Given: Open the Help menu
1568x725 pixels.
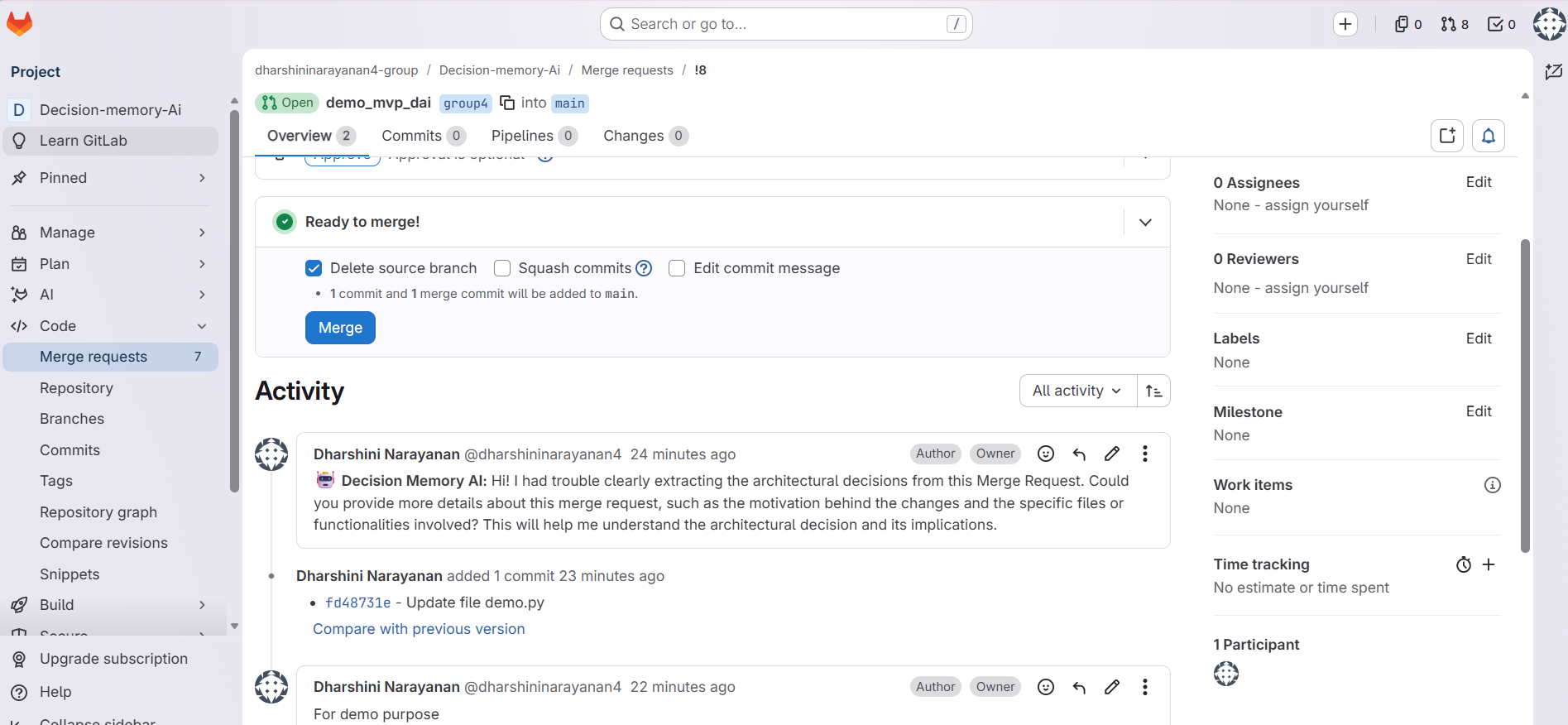Looking at the screenshot, I should (110, 692).
